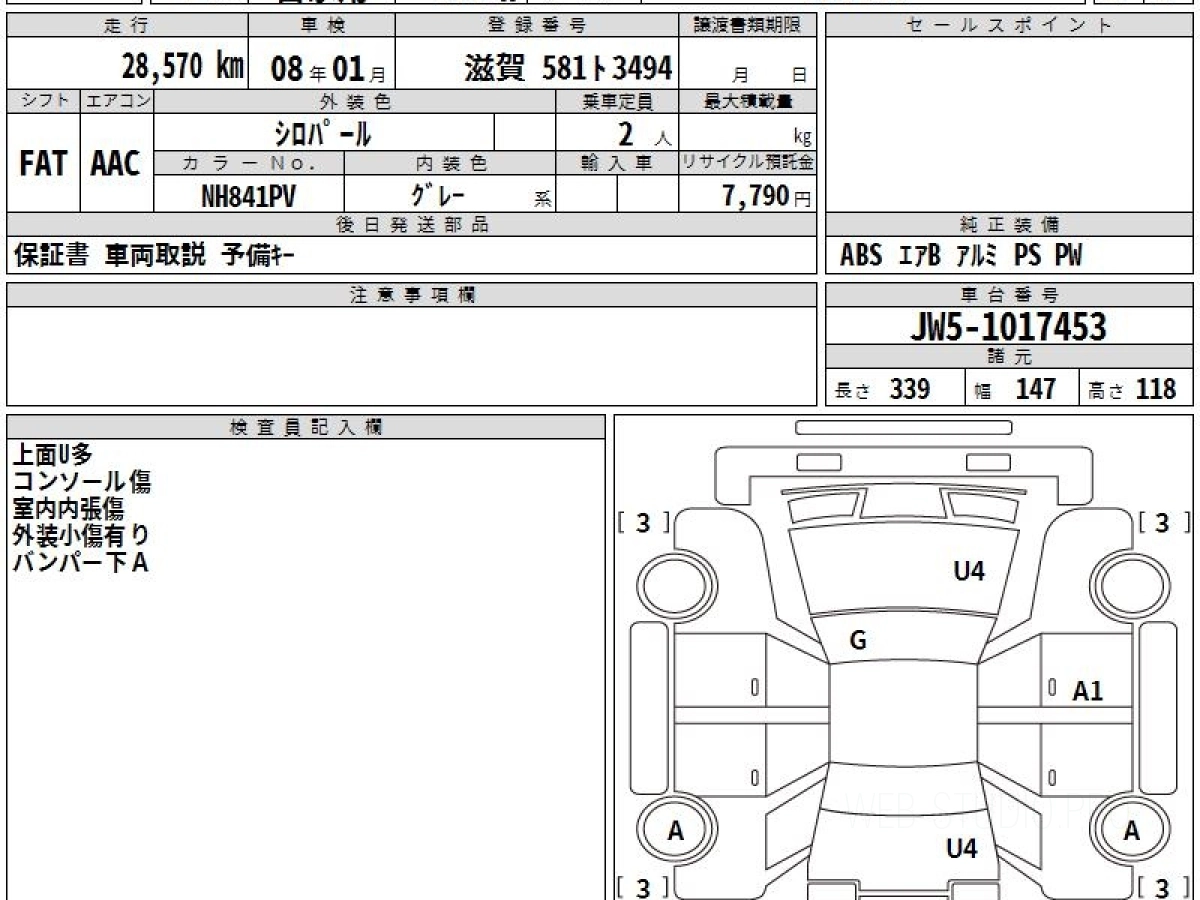
Task: Select seating capacity 2 人
Action: [x=644, y=133]
